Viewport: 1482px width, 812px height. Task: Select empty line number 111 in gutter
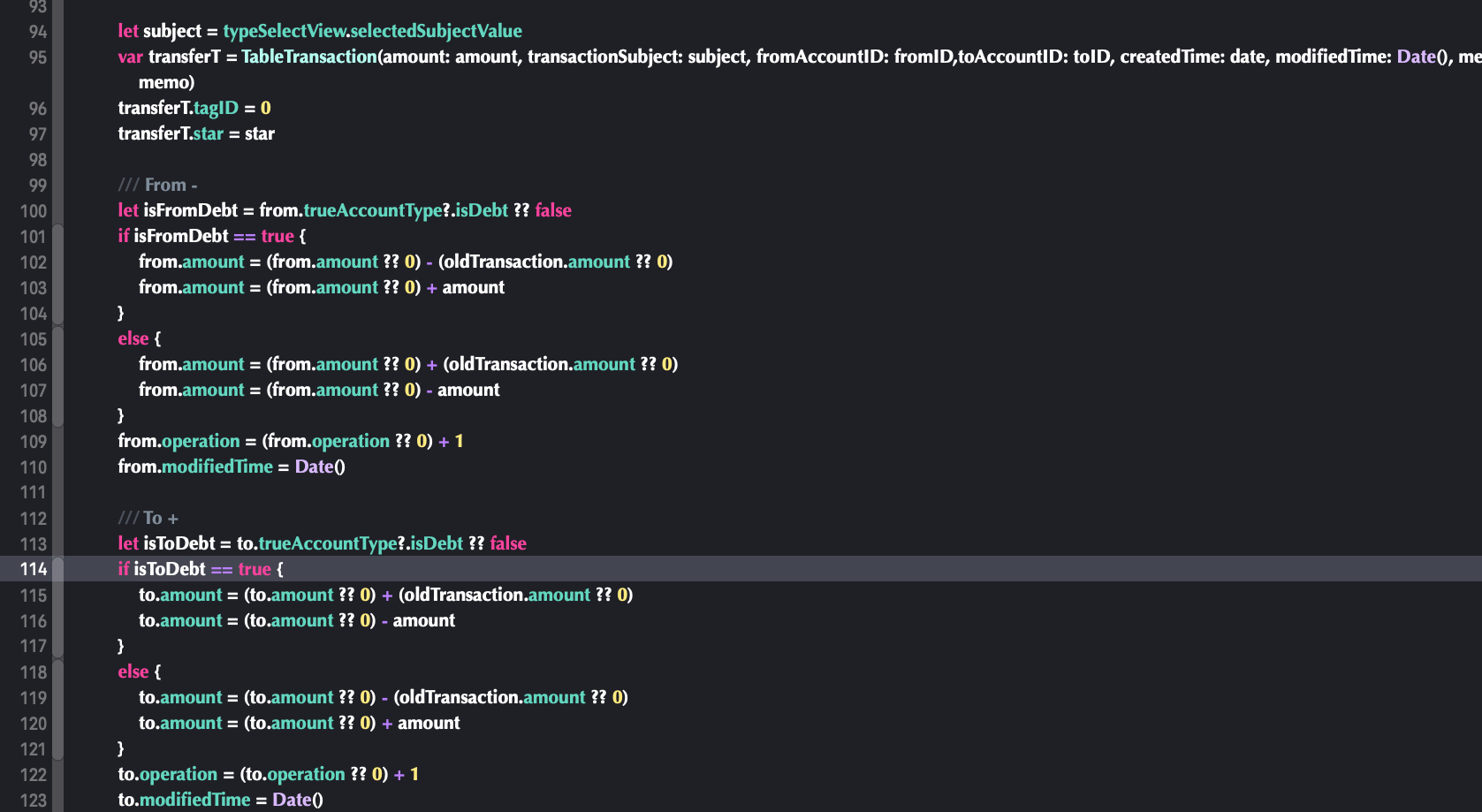point(34,493)
